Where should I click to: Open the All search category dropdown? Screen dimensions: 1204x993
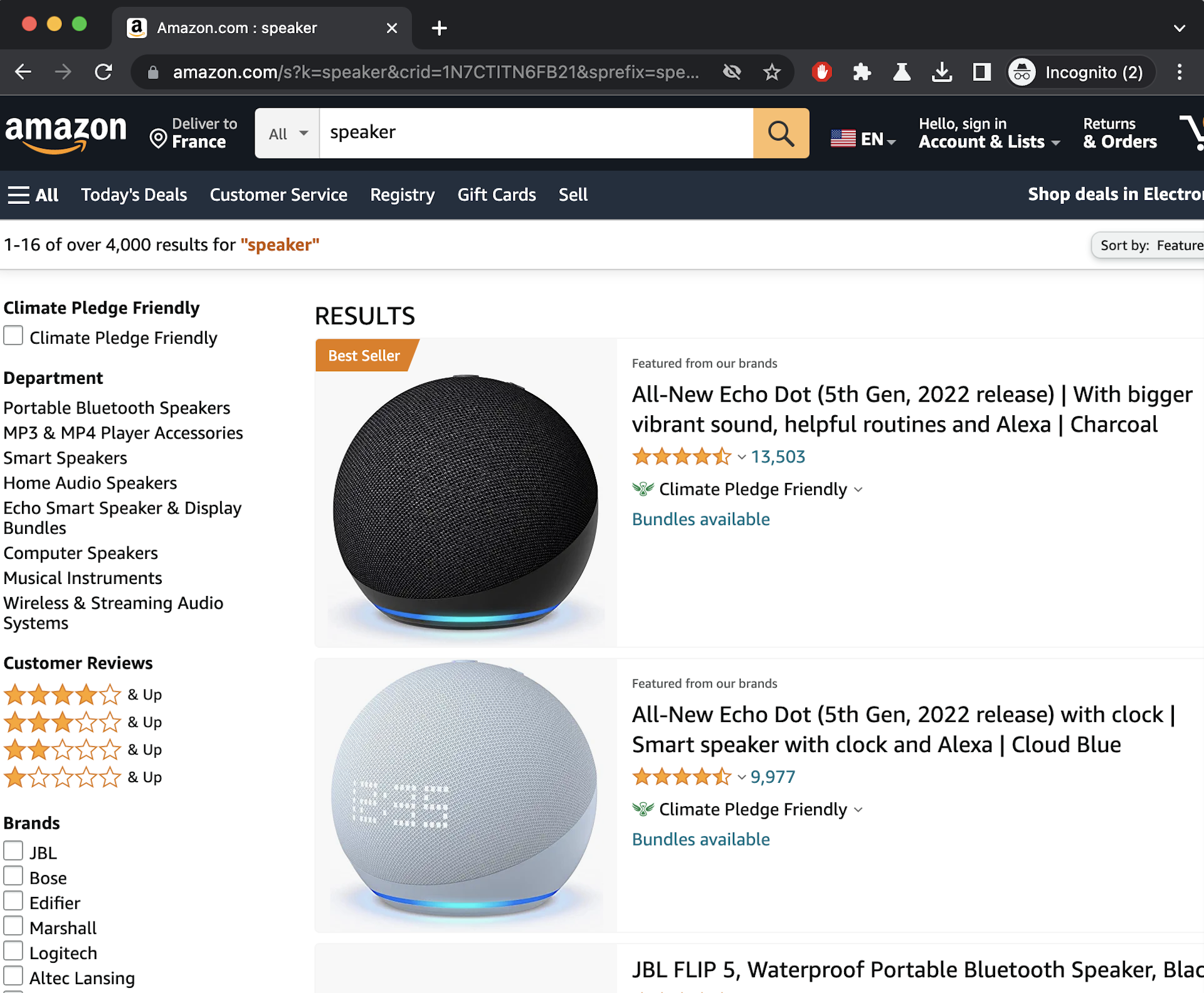(287, 133)
